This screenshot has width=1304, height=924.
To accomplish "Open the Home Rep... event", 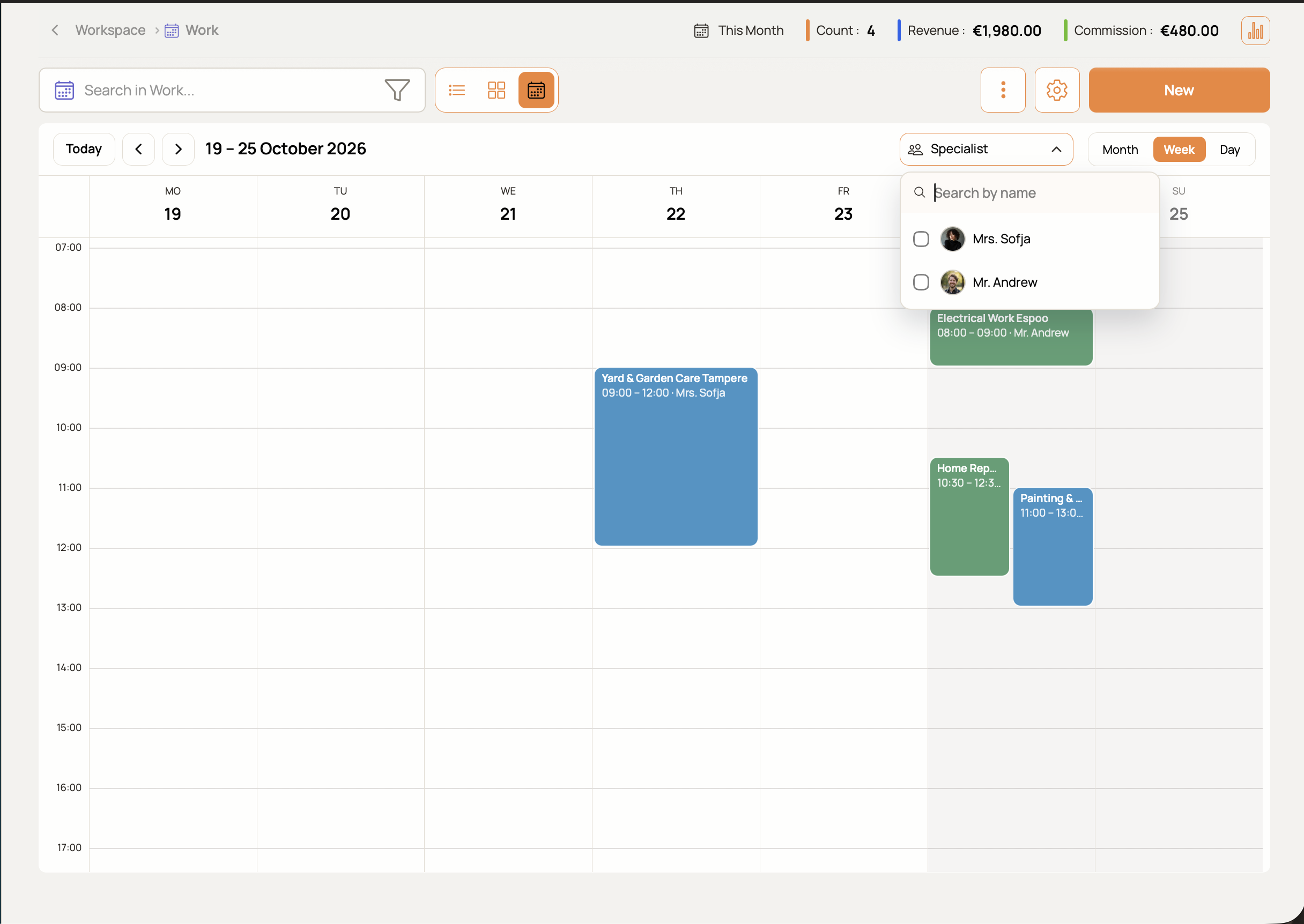I will click(969, 517).
